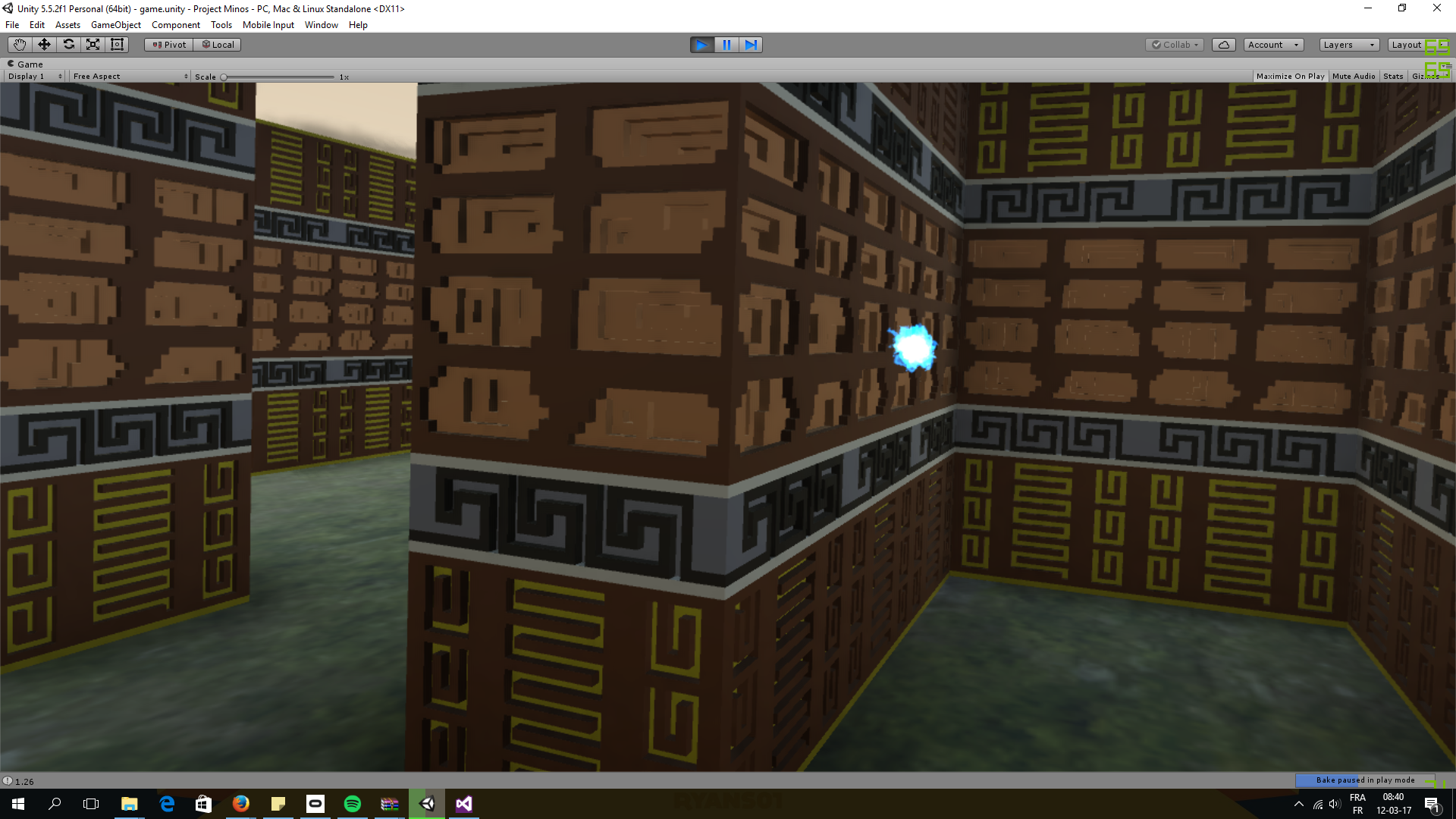Click the Play button

[701, 45]
